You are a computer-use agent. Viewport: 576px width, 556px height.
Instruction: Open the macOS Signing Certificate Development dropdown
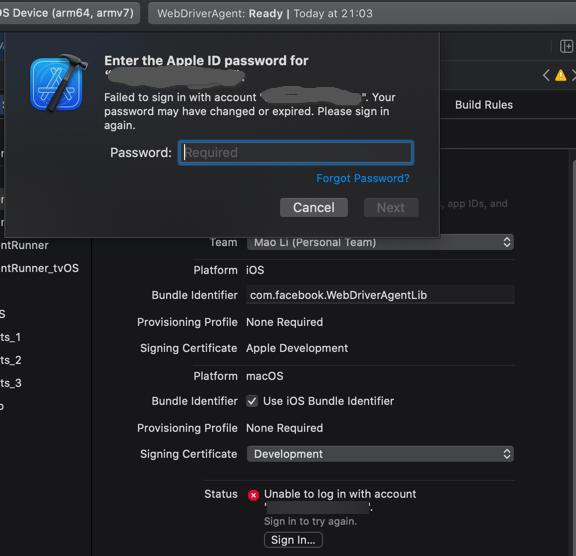(380, 454)
